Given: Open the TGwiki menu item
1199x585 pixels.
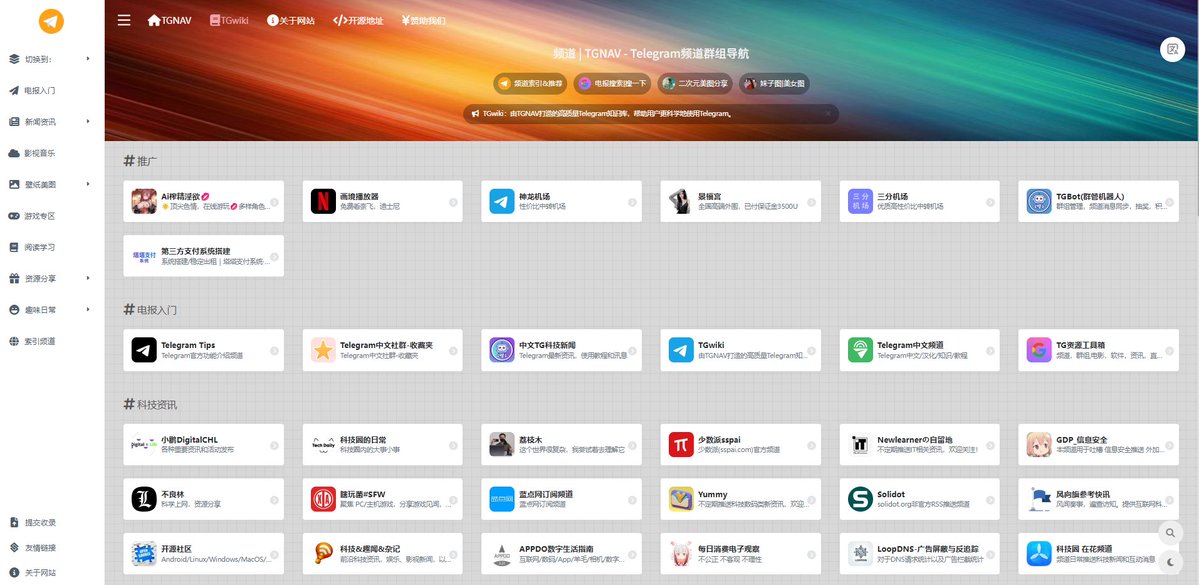Looking at the screenshot, I should (229, 21).
